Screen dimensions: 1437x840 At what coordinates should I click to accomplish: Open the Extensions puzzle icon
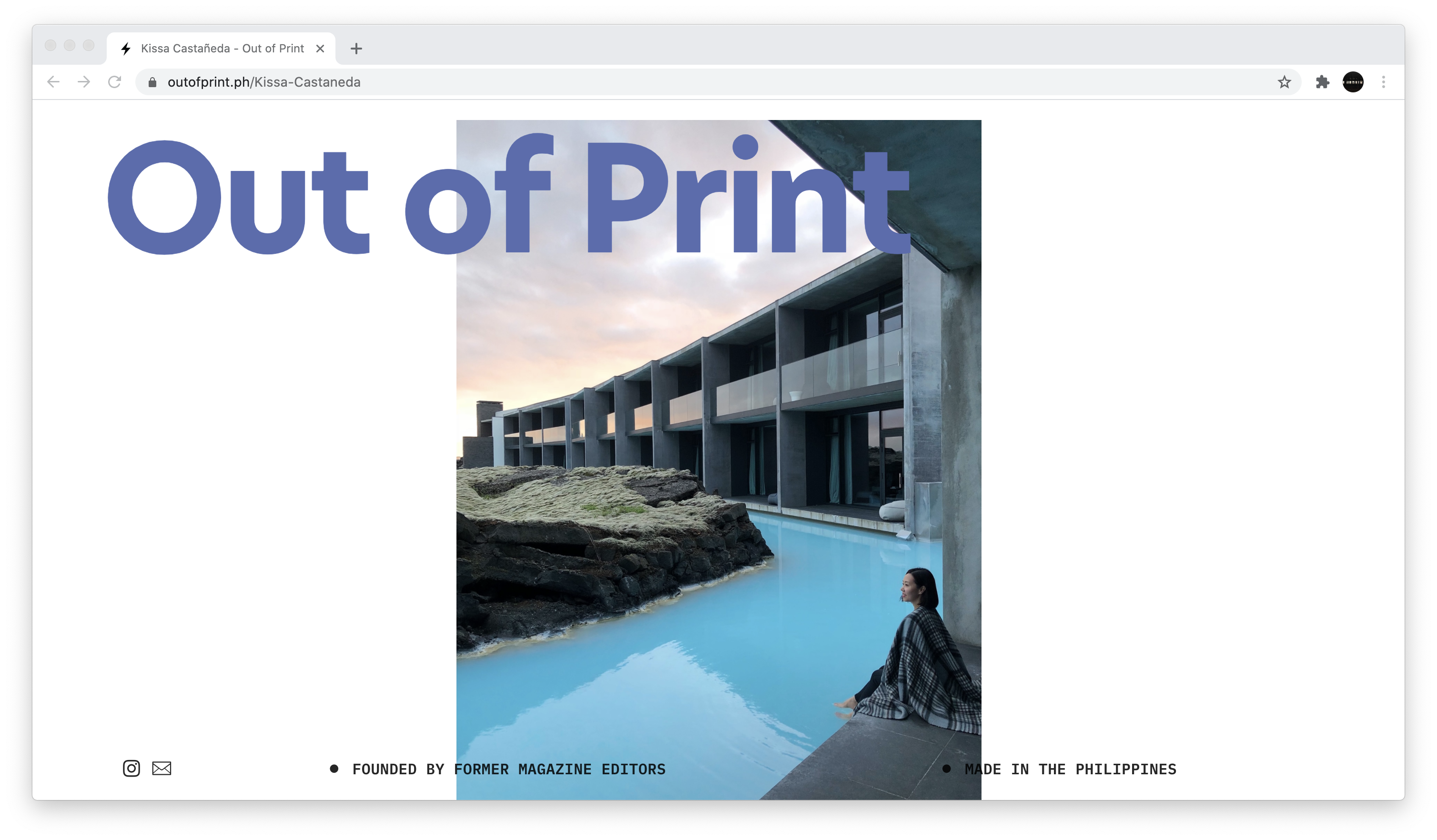(1322, 82)
